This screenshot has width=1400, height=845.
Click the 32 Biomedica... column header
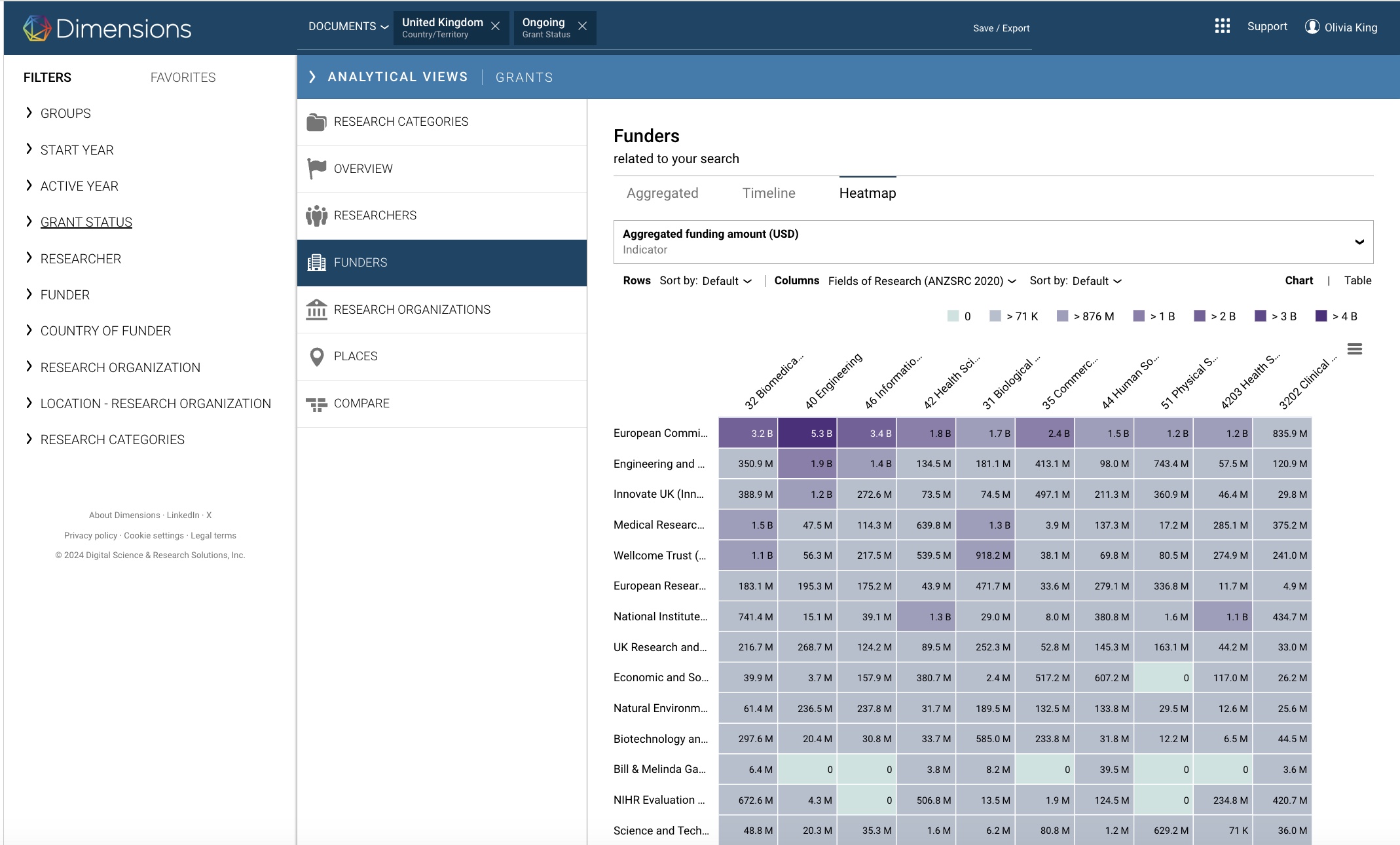[773, 383]
